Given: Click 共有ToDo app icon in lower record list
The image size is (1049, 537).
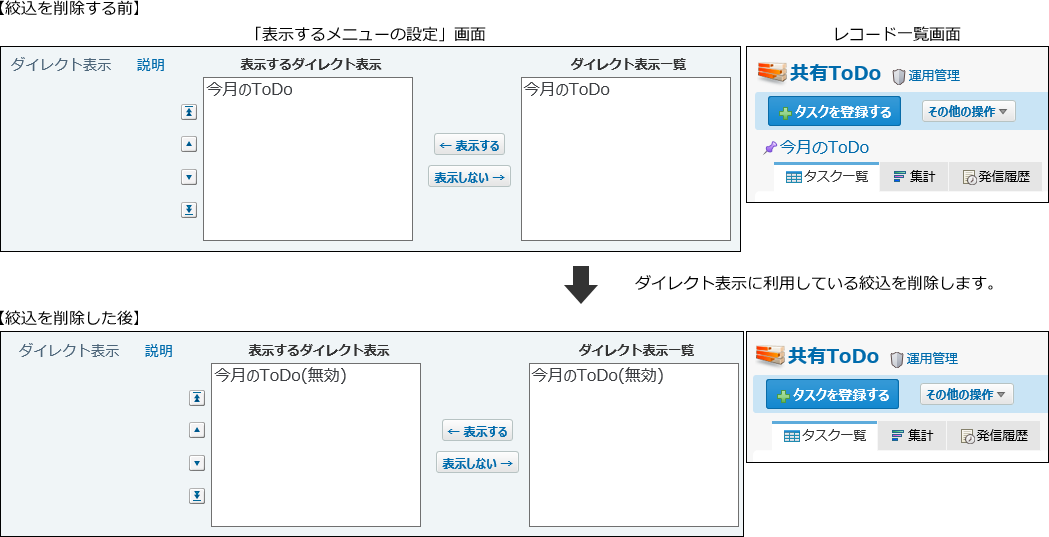Looking at the screenshot, I should 769,356.
